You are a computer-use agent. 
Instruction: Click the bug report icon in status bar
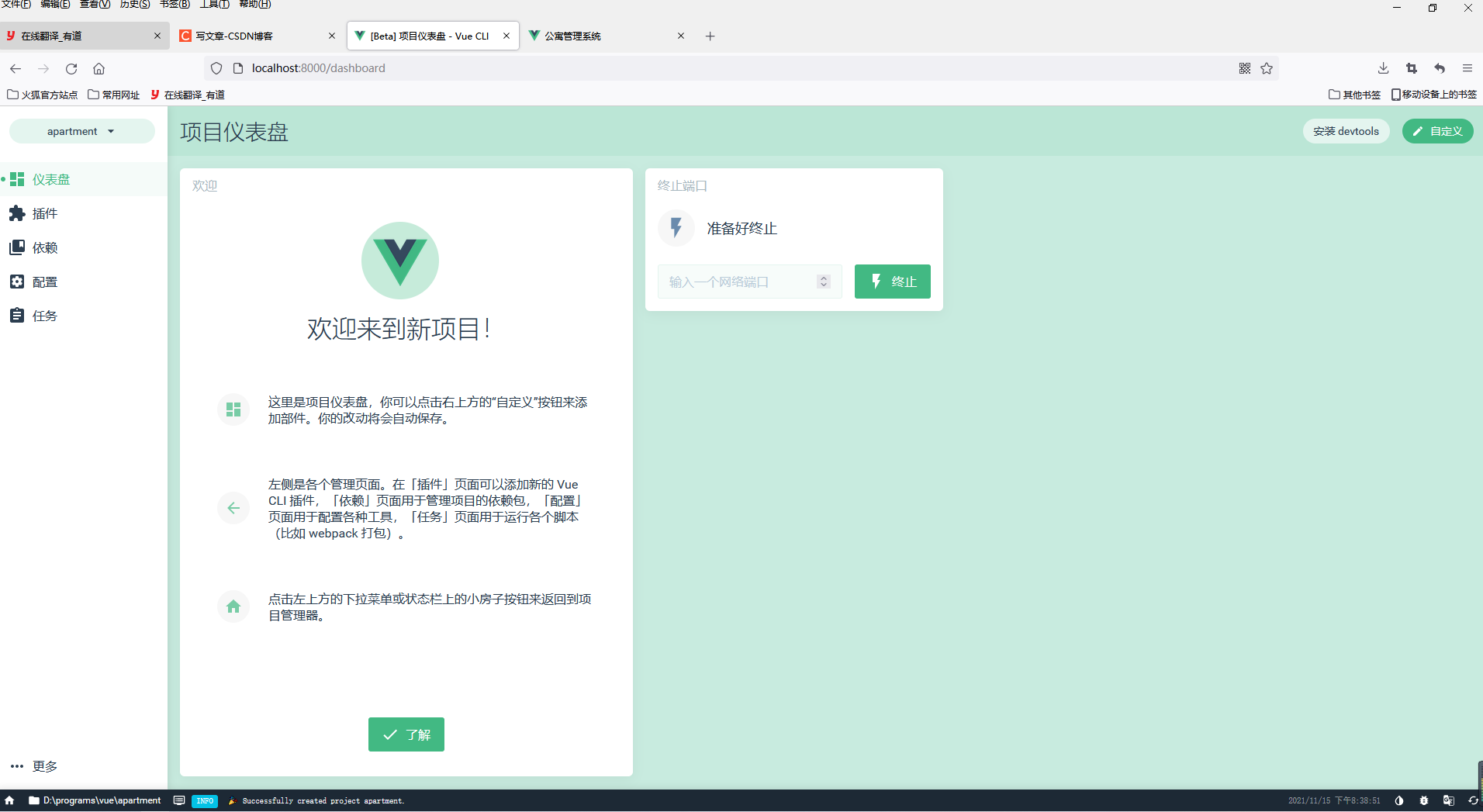1424,800
